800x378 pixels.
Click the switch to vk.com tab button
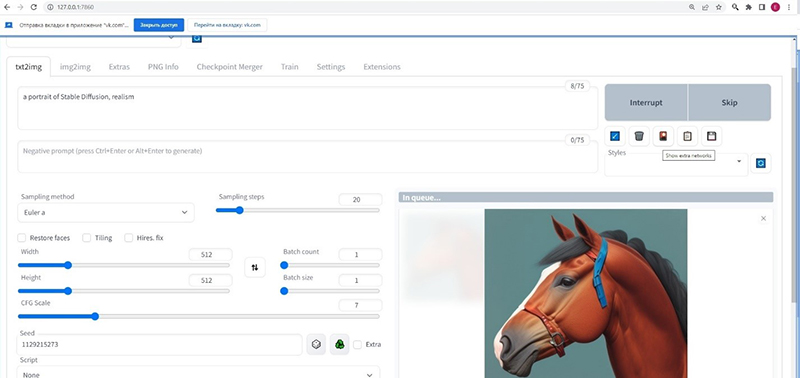[227, 25]
